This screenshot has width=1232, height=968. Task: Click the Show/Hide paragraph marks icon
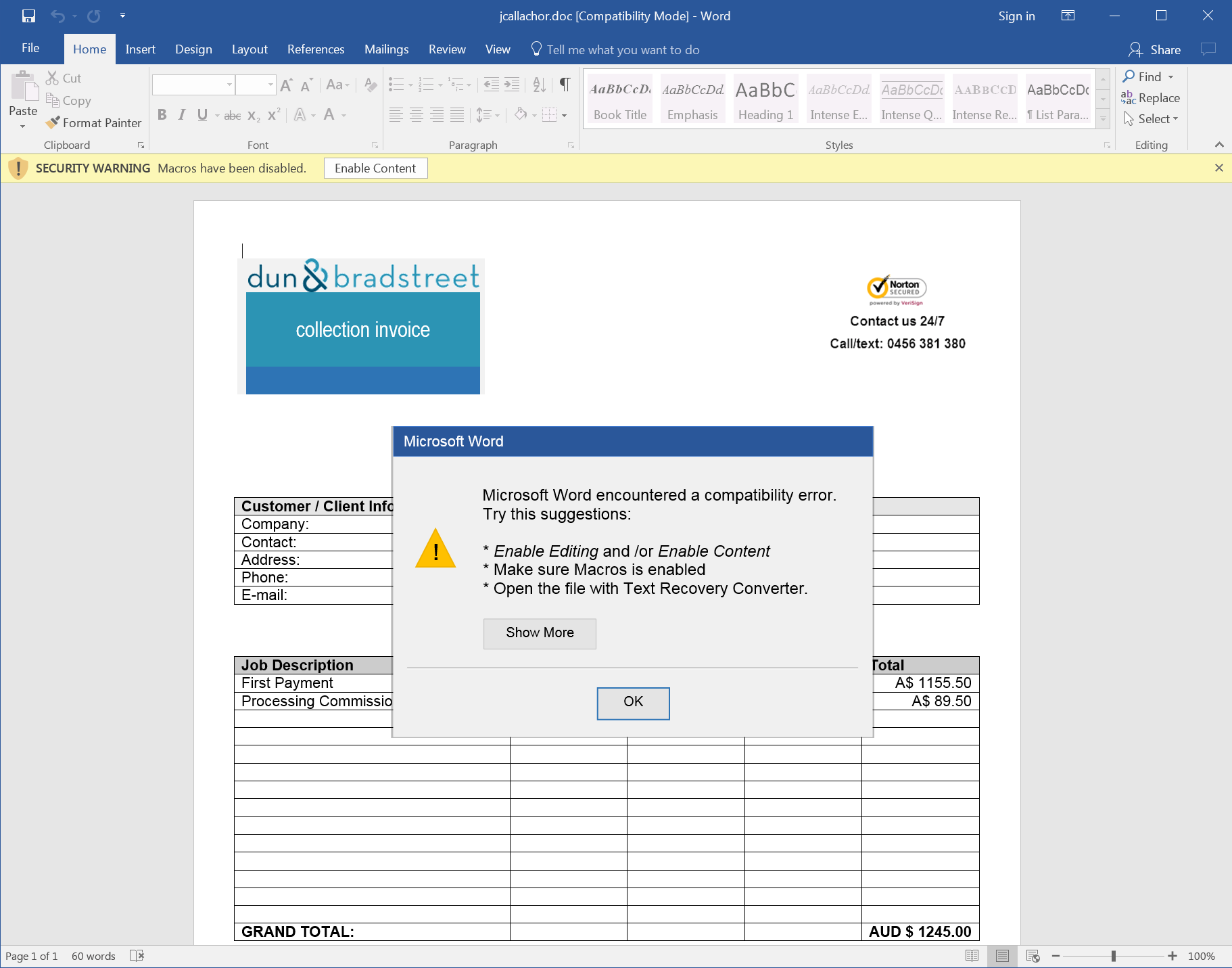click(x=565, y=85)
